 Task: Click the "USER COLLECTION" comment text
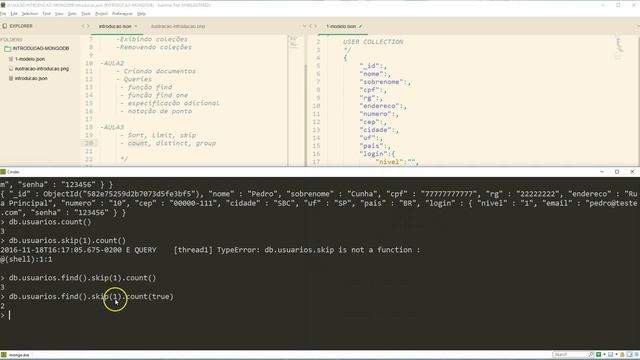pyautogui.click(x=373, y=42)
